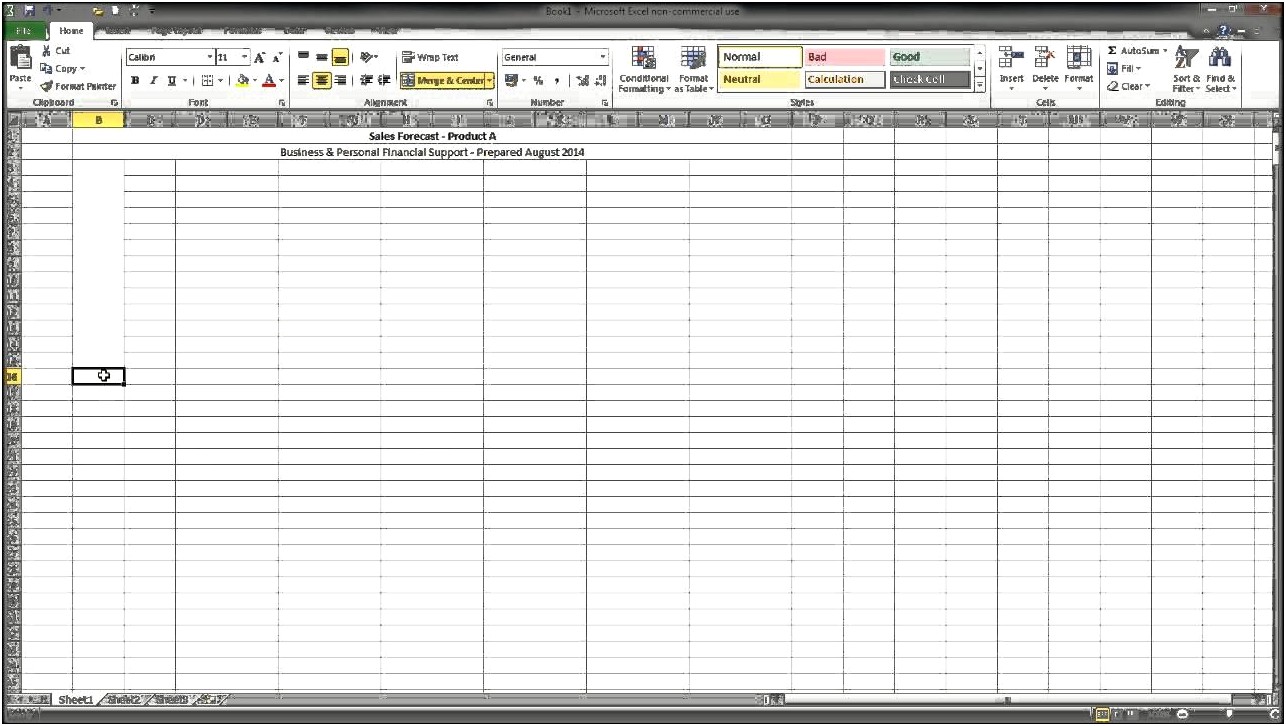Viewport: 1286px width, 726px height.
Task: Select Middle Align in Alignment group
Action: [x=321, y=58]
